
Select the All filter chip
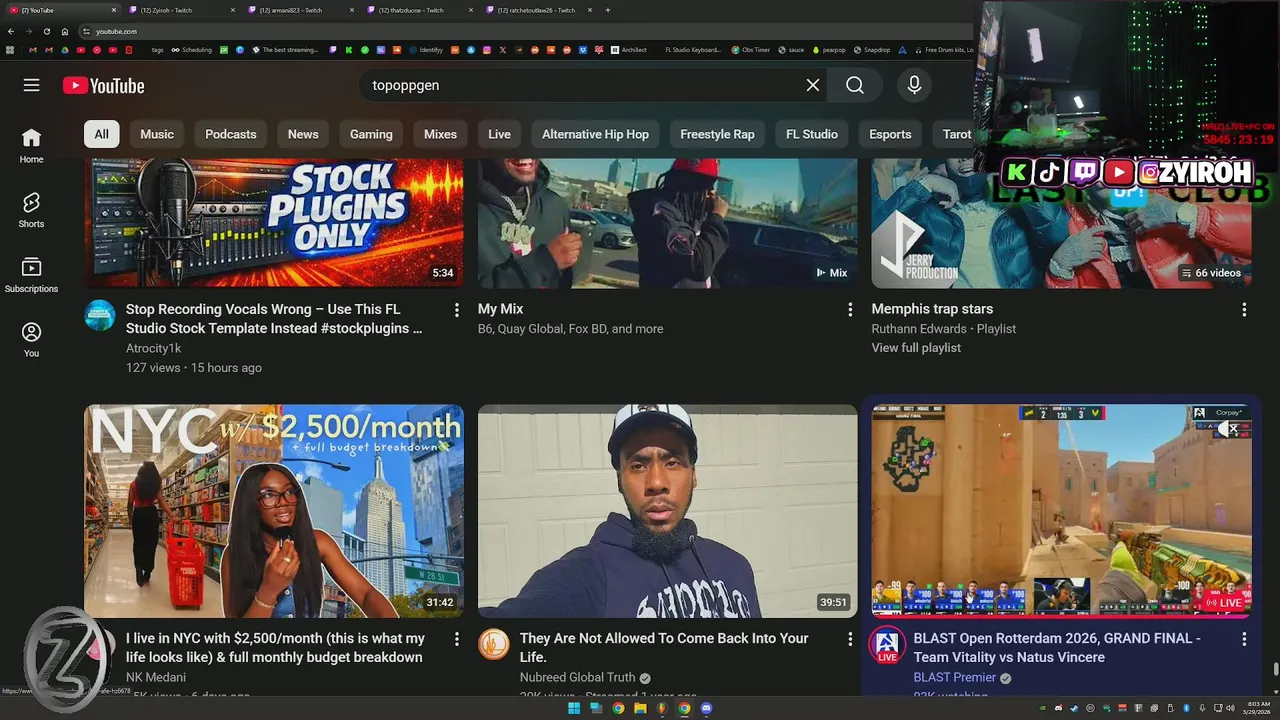pos(102,134)
